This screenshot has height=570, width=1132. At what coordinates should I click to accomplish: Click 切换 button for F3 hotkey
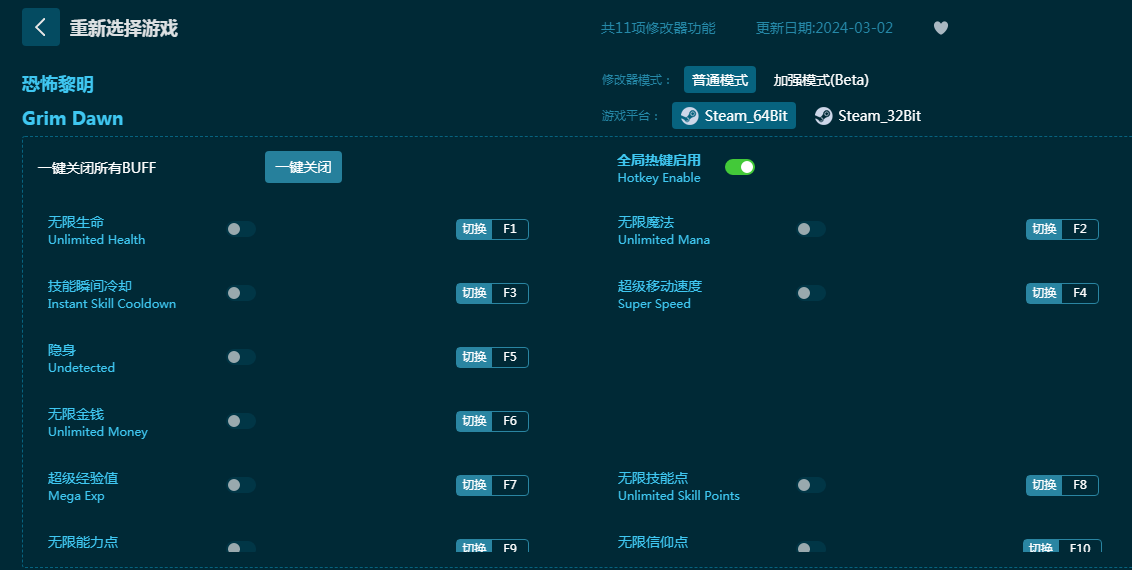coord(474,293)
